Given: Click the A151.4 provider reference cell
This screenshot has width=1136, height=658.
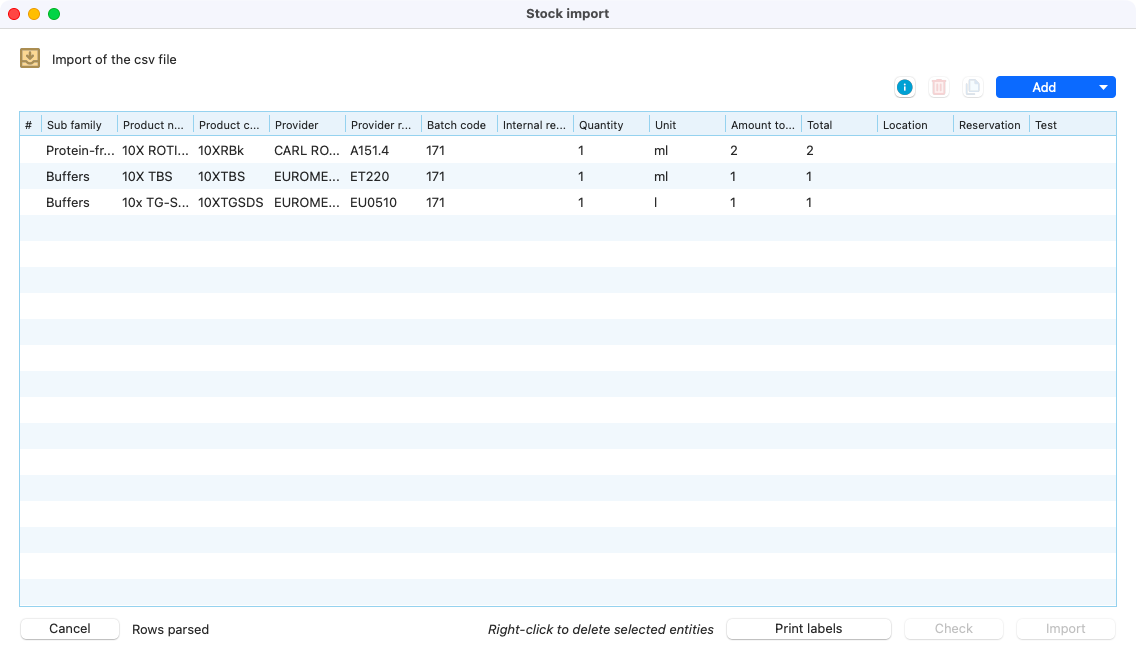Looking at the screenshot, I should pyautogui.click(x=383, y=151).
